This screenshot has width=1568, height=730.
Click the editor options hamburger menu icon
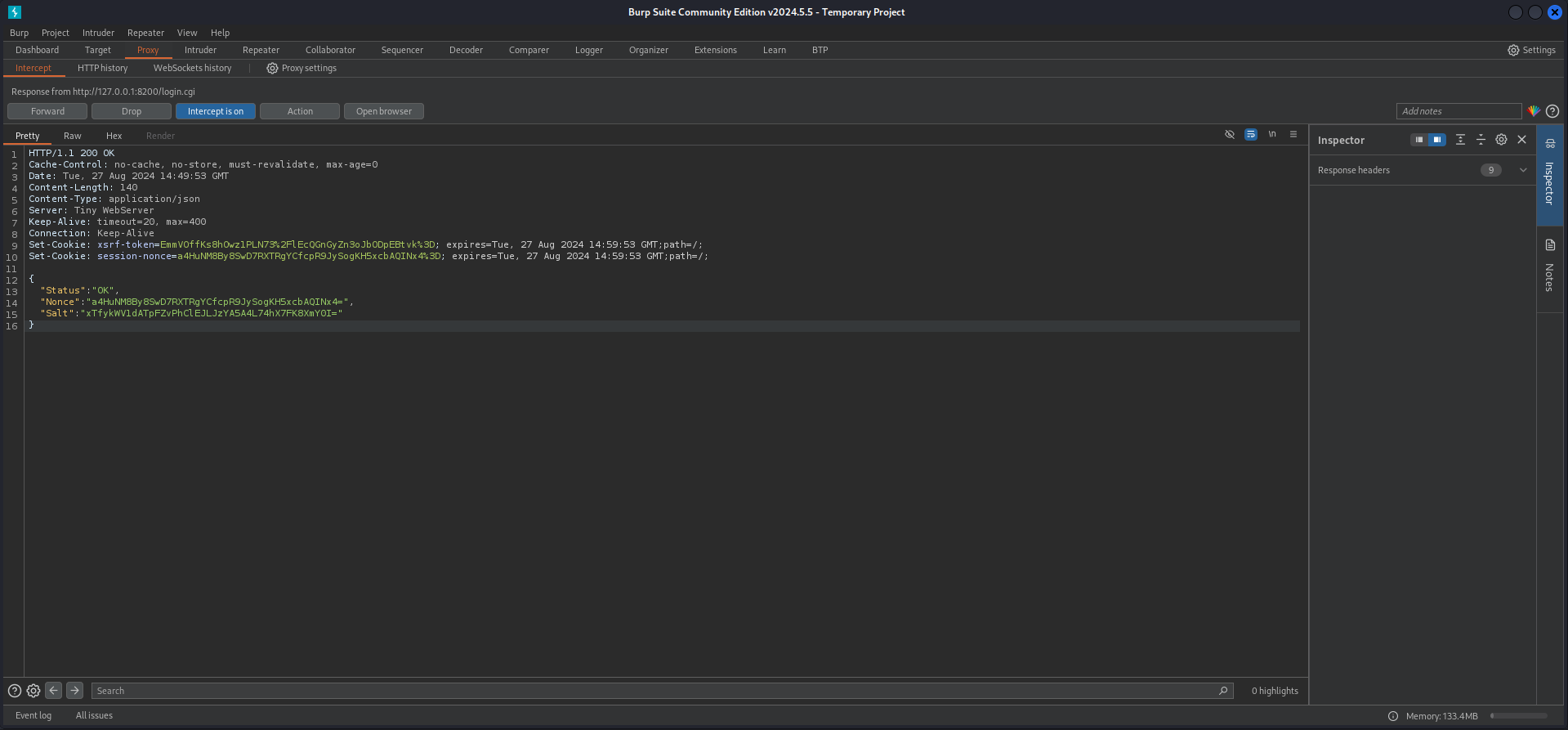point(1293,135)
